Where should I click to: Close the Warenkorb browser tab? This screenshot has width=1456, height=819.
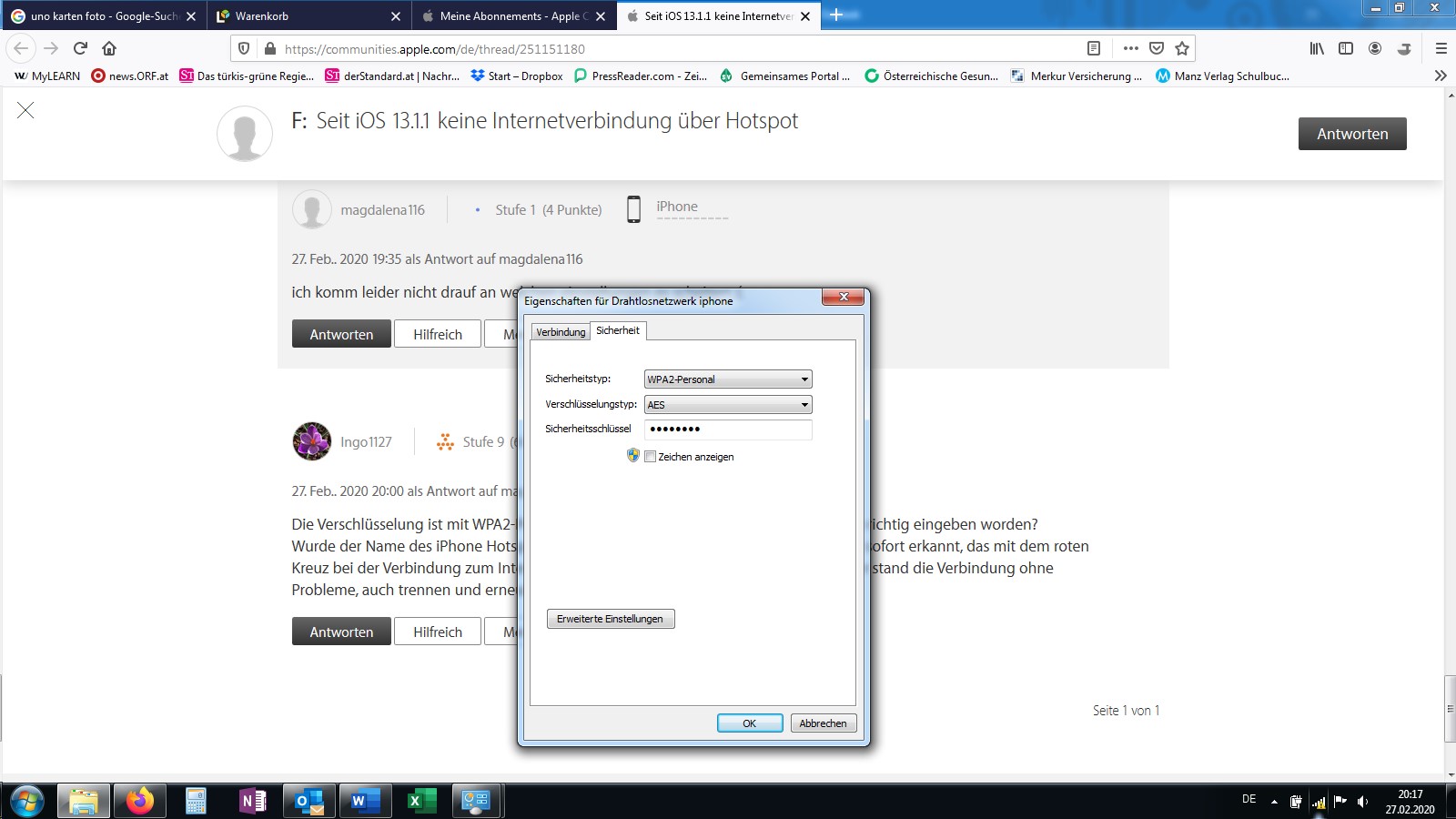(395, 16)
